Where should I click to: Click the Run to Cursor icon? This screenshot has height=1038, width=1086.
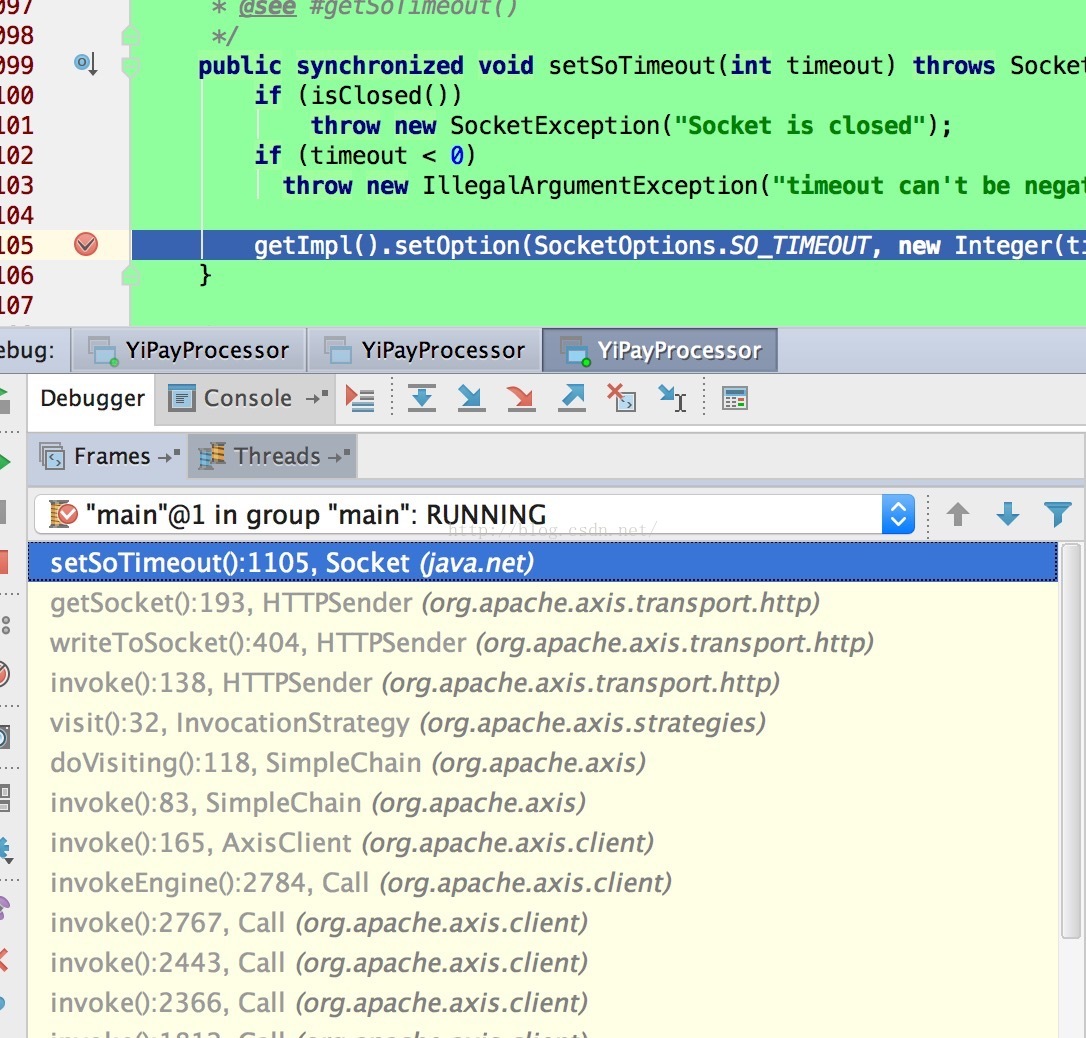click(672, 398)
